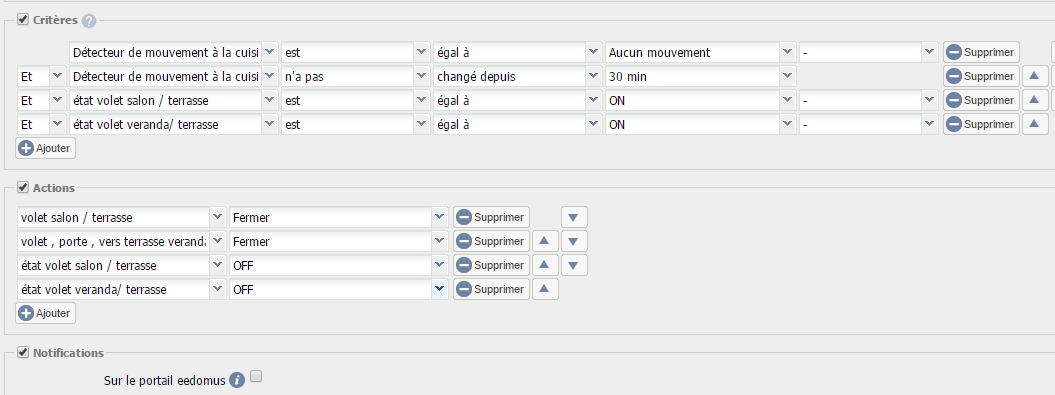Image resolution: width=1055 pixels, height=395 pixels.
Task: Expand the changé depuis operator dropdown
Action: point(593,76)
